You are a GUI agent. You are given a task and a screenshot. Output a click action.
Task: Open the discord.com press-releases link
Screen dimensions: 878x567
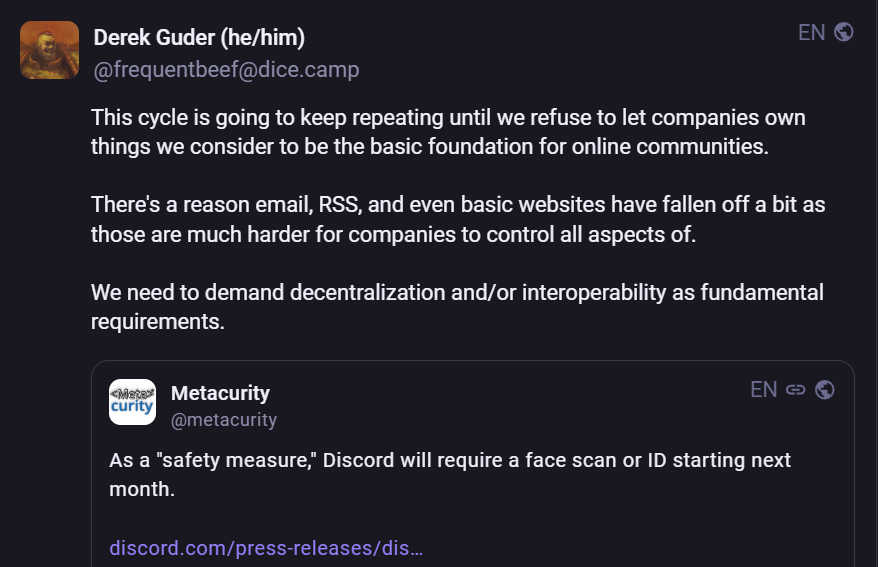266,549
